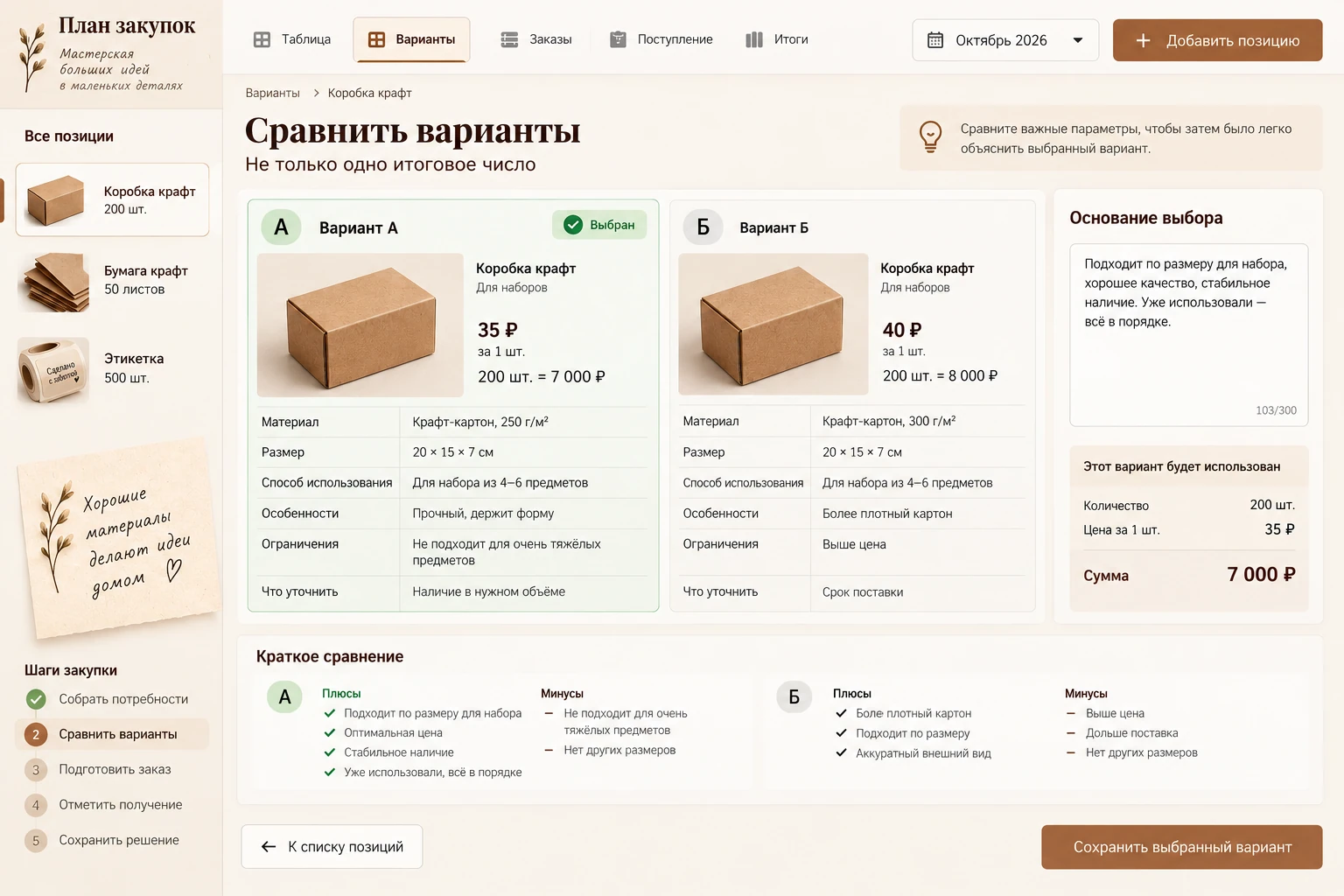Screen dimensions: 1344x896
Task: Go to the Поступление tab
Action: pos(661,39)
